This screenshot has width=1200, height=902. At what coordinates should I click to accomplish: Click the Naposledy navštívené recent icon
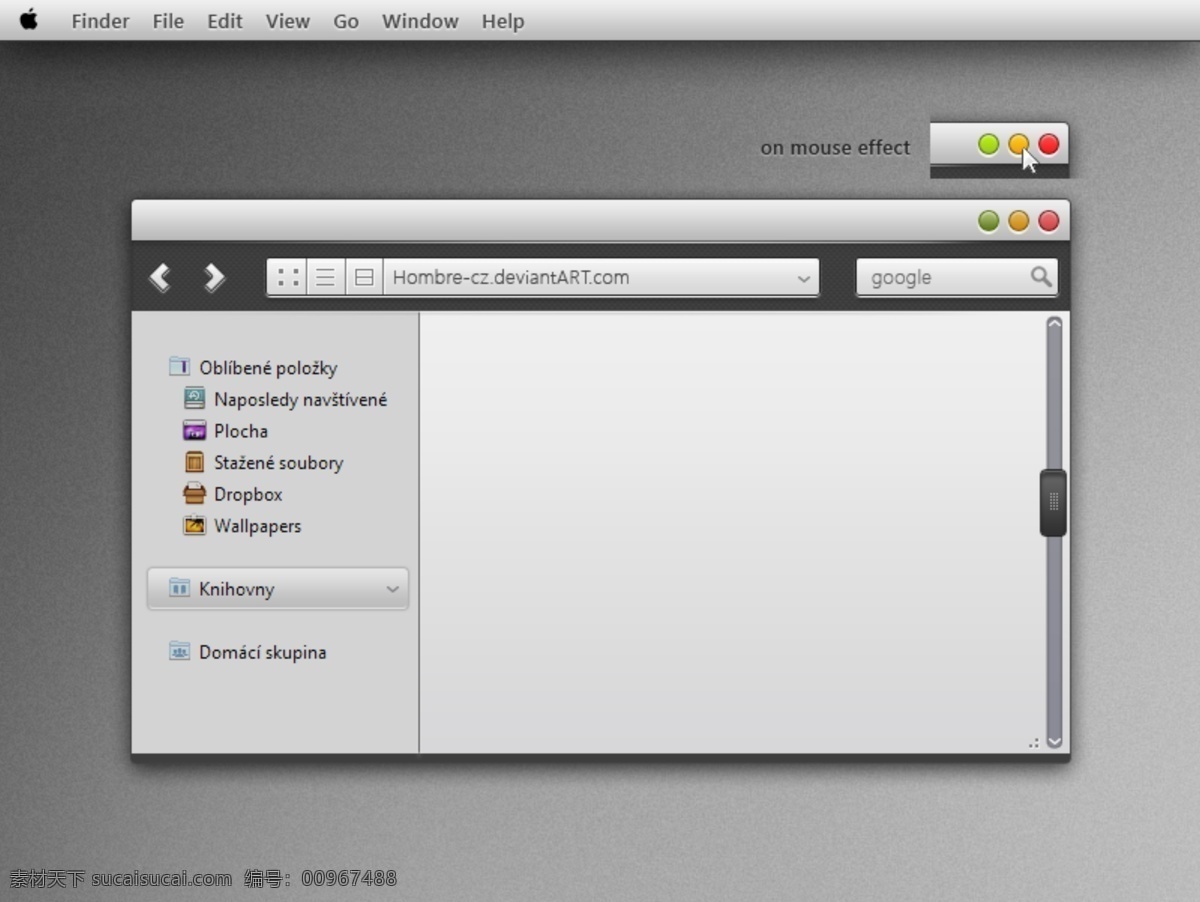click(x=194, y=398)
